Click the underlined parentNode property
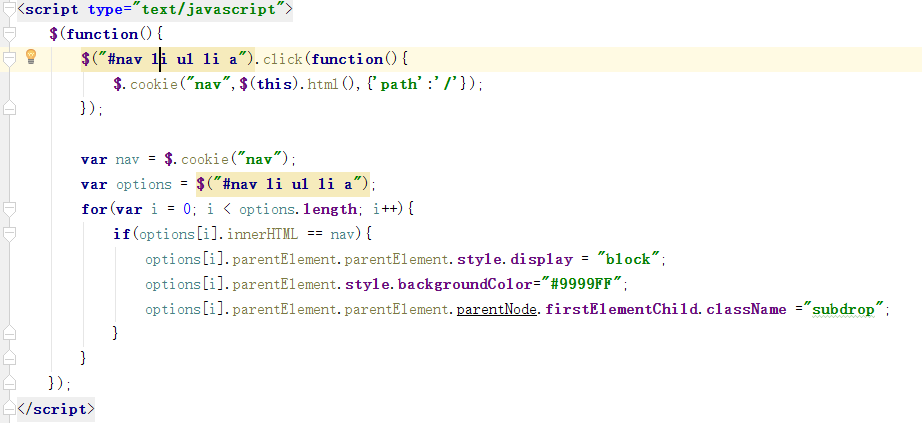This screenshot has height=423, width=922. [x=496, y=309]
